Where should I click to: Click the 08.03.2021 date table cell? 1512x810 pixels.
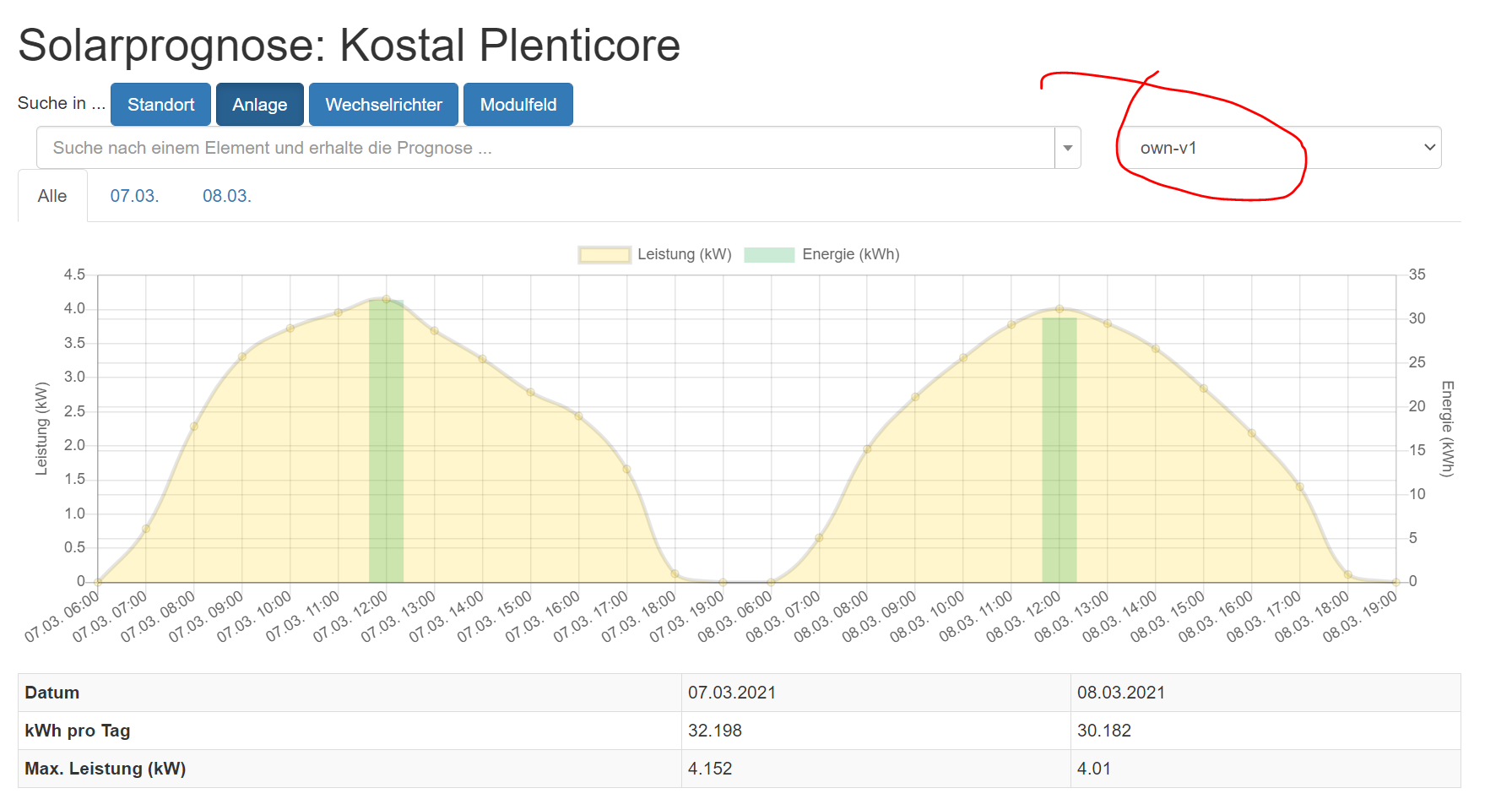click(x=1120, y=693)
